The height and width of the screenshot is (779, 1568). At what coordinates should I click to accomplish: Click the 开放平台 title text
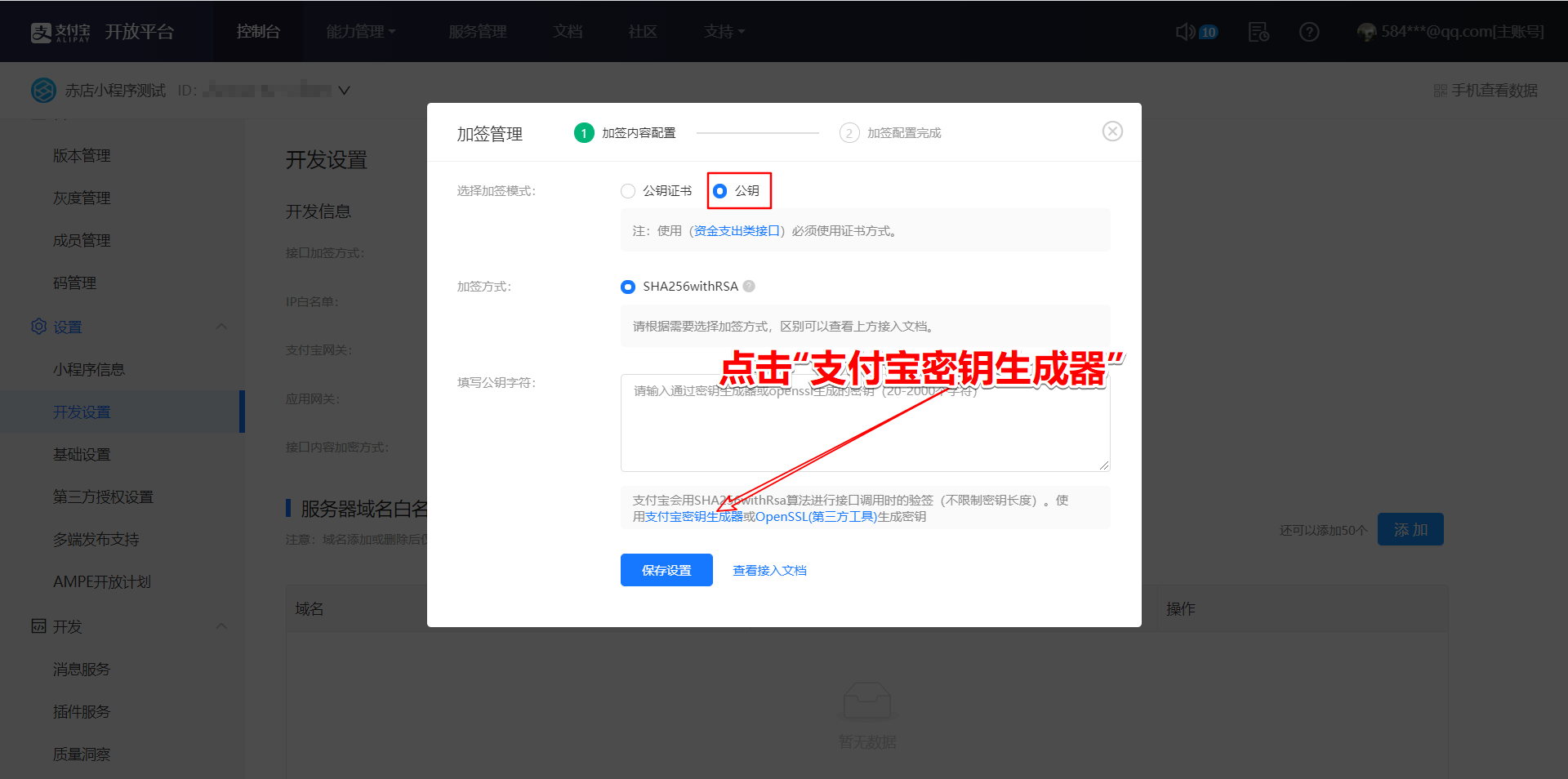pos(140,32)
